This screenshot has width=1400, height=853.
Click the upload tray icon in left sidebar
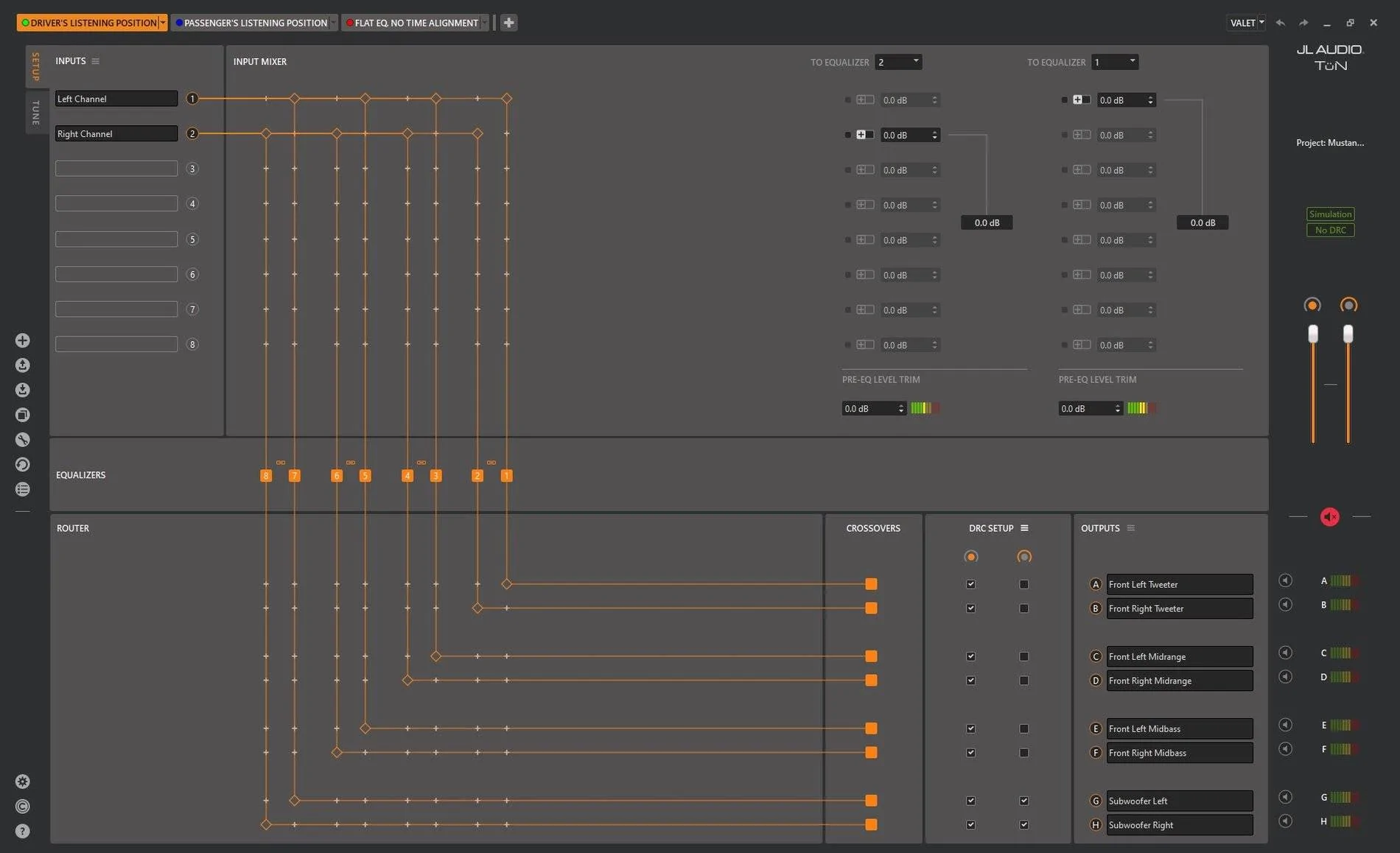23,365
